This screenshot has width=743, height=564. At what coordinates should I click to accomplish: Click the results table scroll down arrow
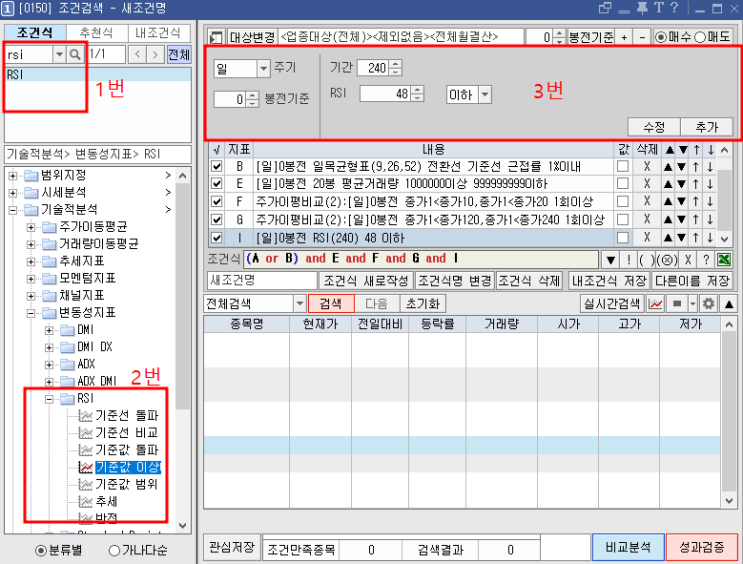click(729, 500)
